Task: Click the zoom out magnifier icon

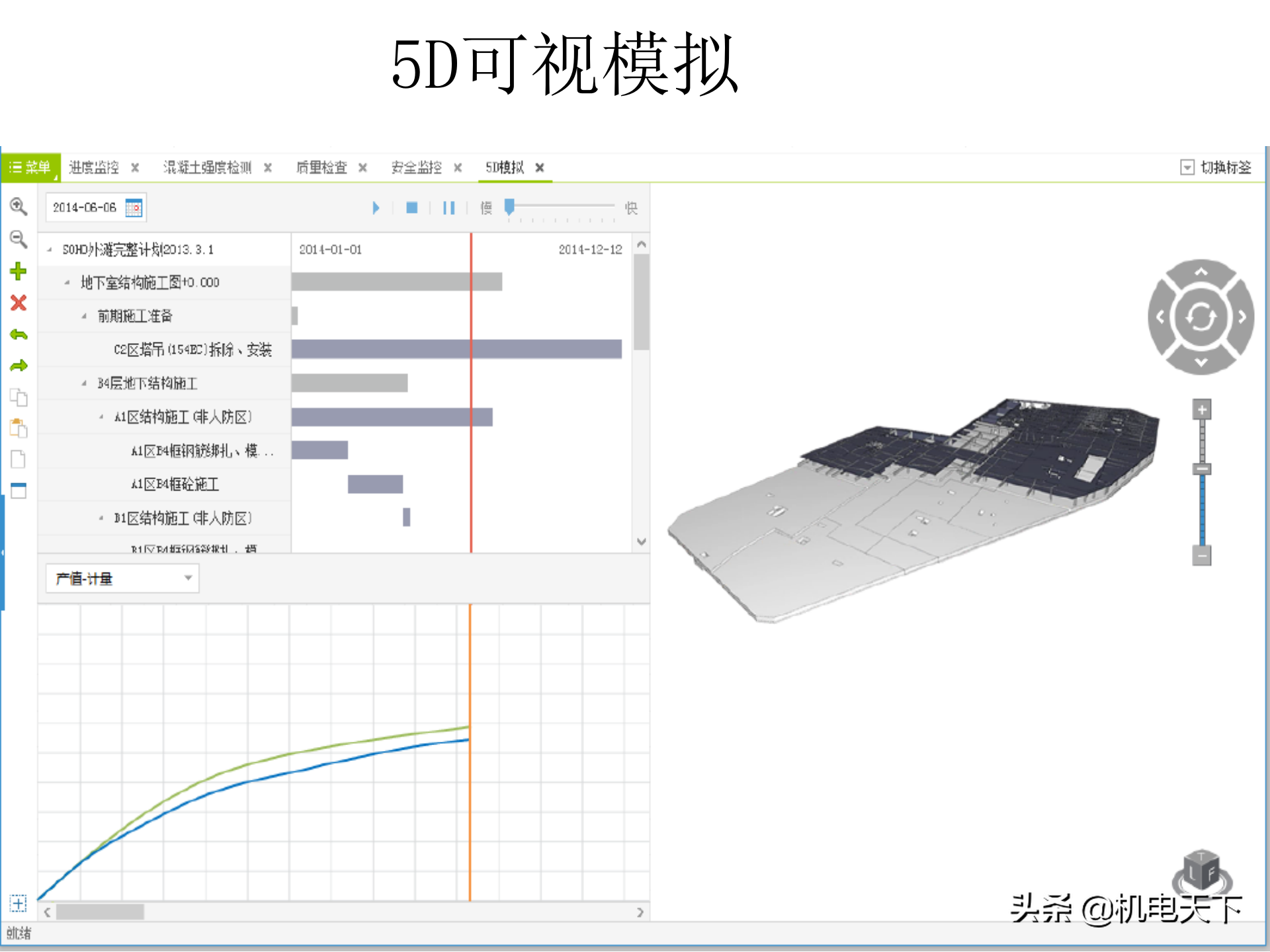Action: [x=18, y=239]
